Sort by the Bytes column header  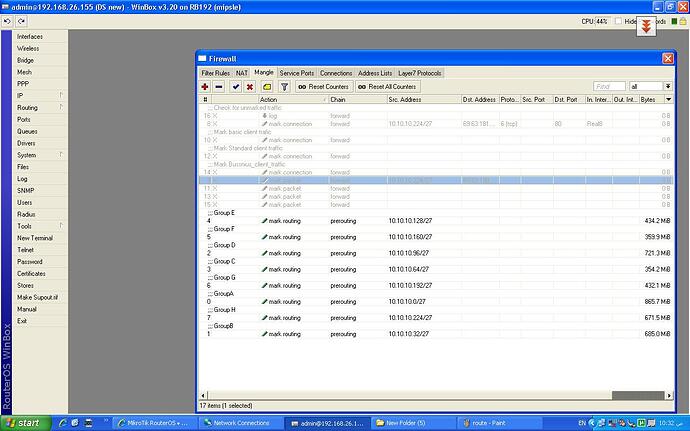(x=651, y=99)
